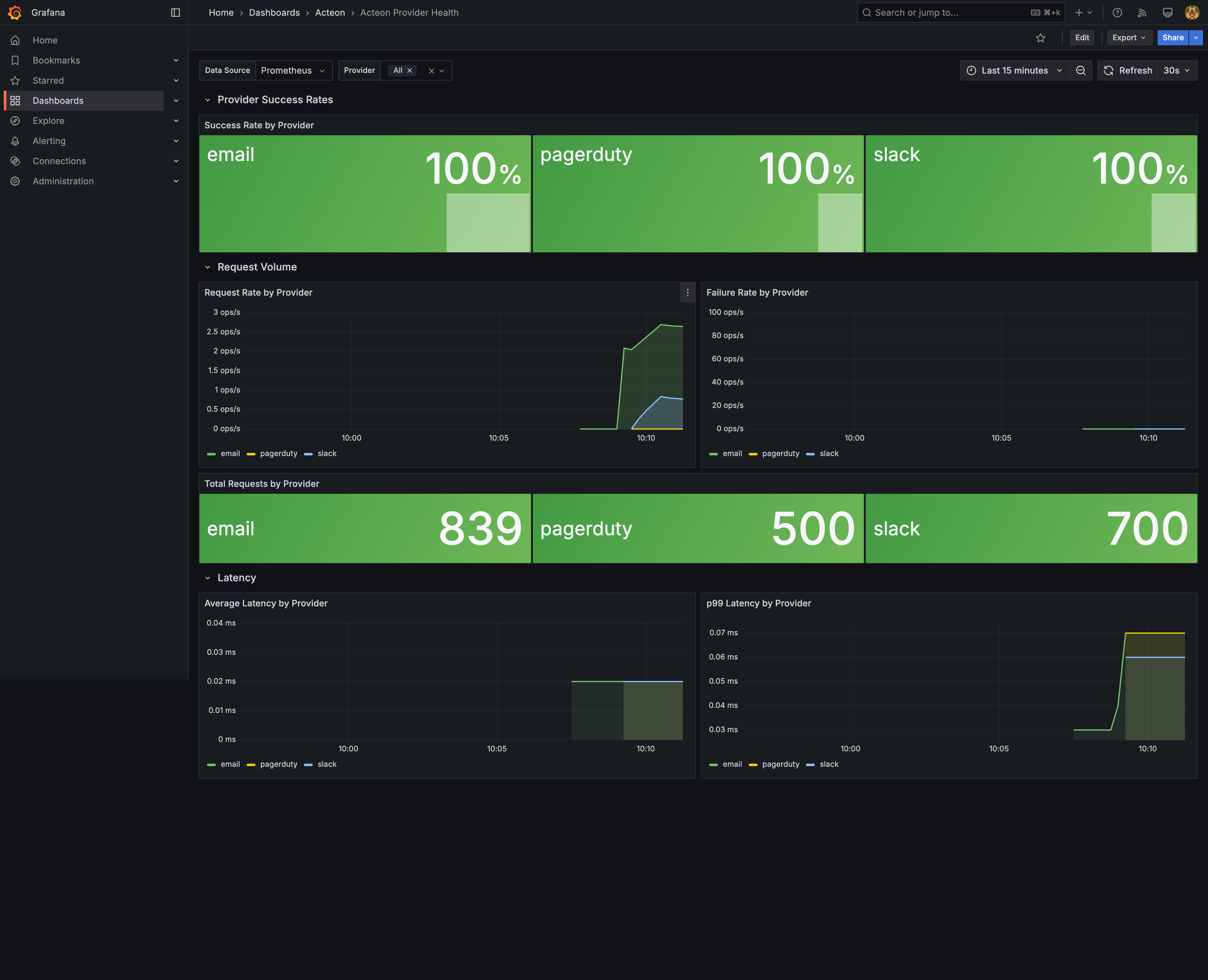Viewport: 1208px width, 980px height.
Task: Click the news feed (RSS) icon
Action: (x=1142, y=12)
